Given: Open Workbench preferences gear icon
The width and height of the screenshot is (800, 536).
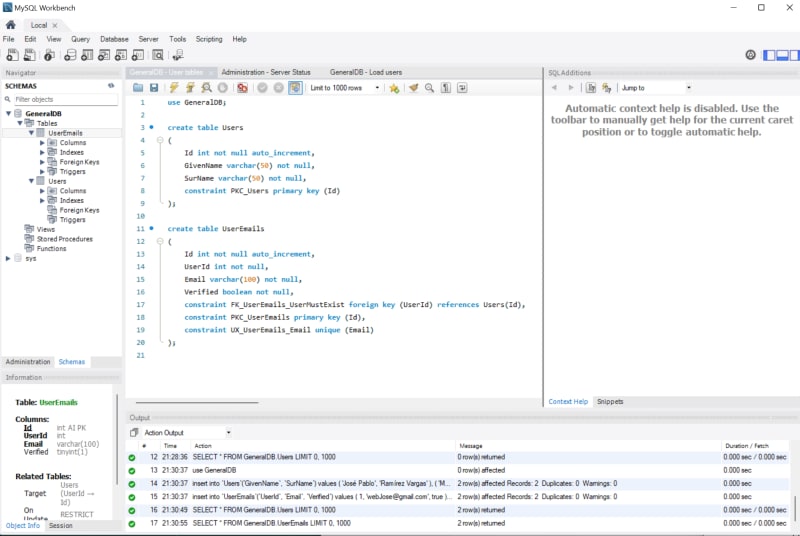Looking at the screenshot, I should point(751,55).
